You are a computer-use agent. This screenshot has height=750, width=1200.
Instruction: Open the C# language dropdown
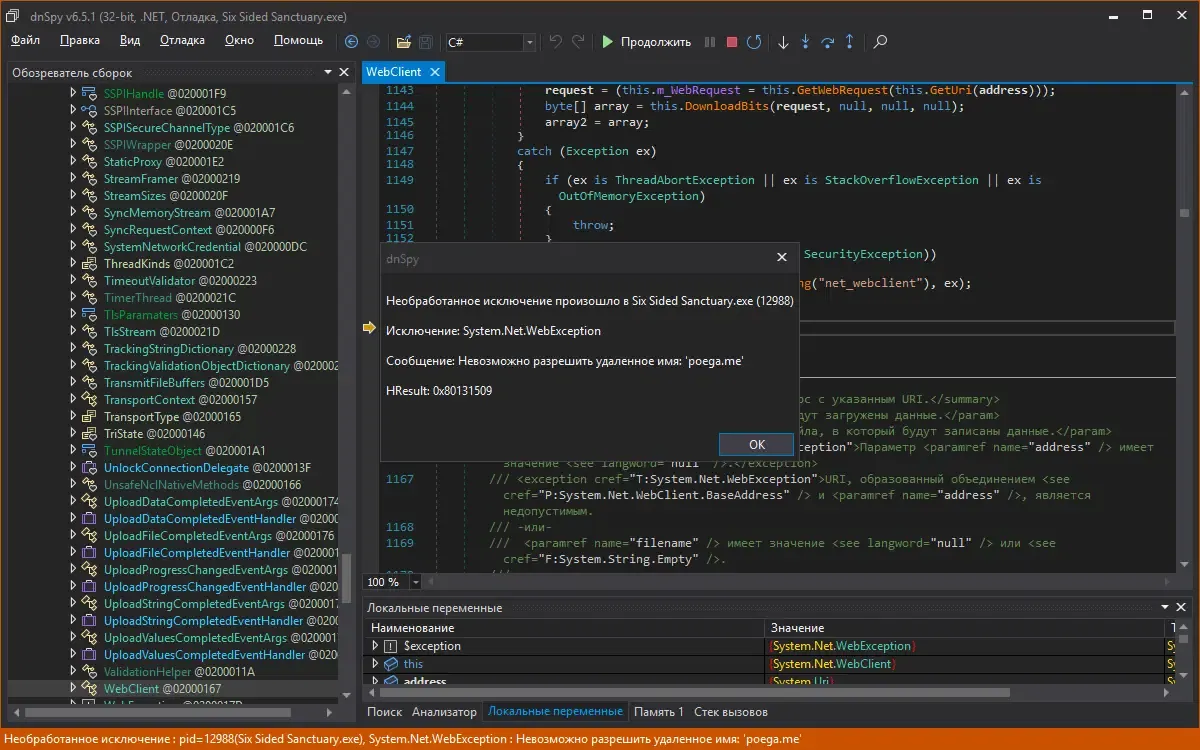pos(530,42)
